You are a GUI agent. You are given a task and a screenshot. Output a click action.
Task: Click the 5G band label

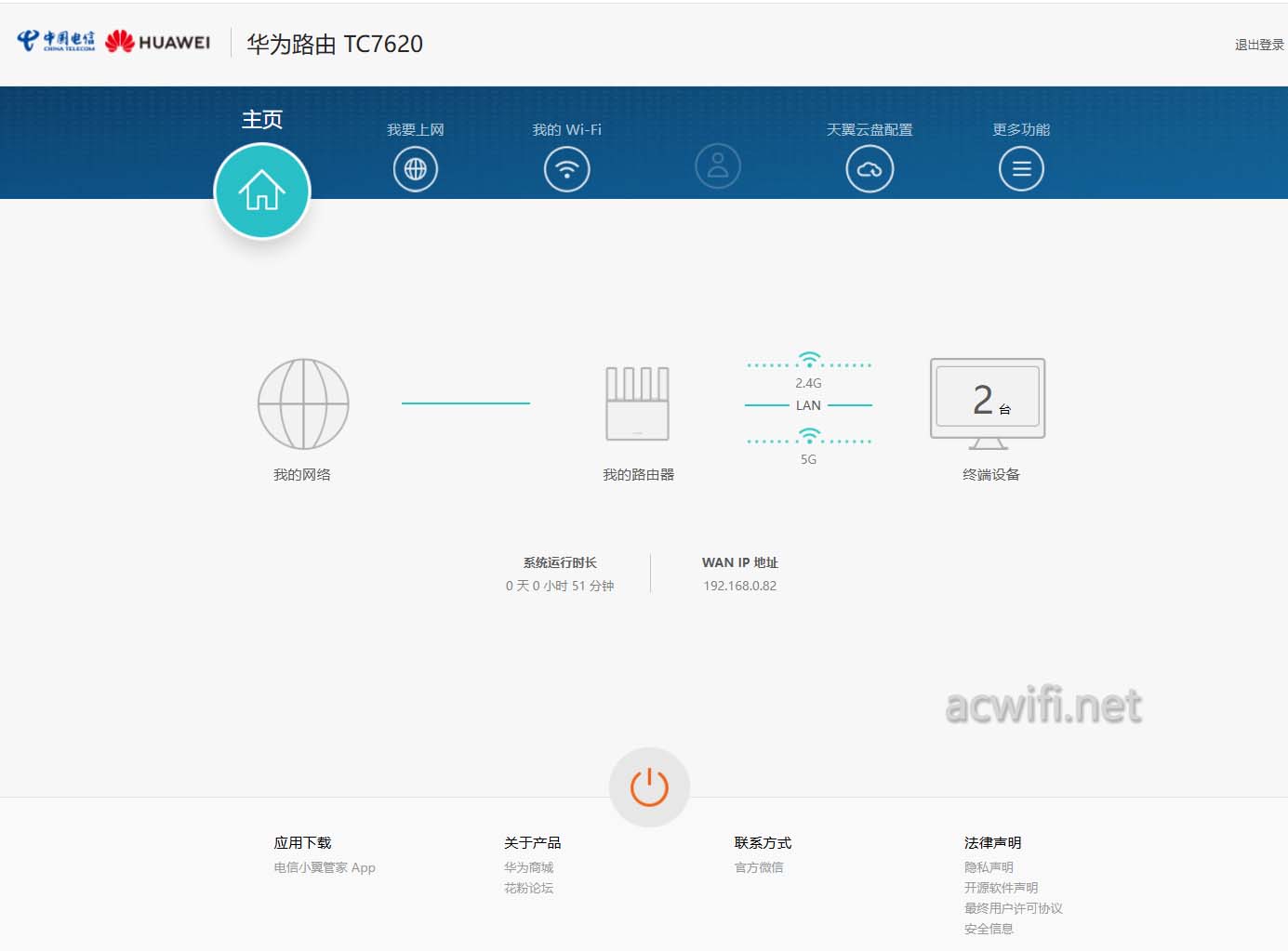tap(808, 459)
